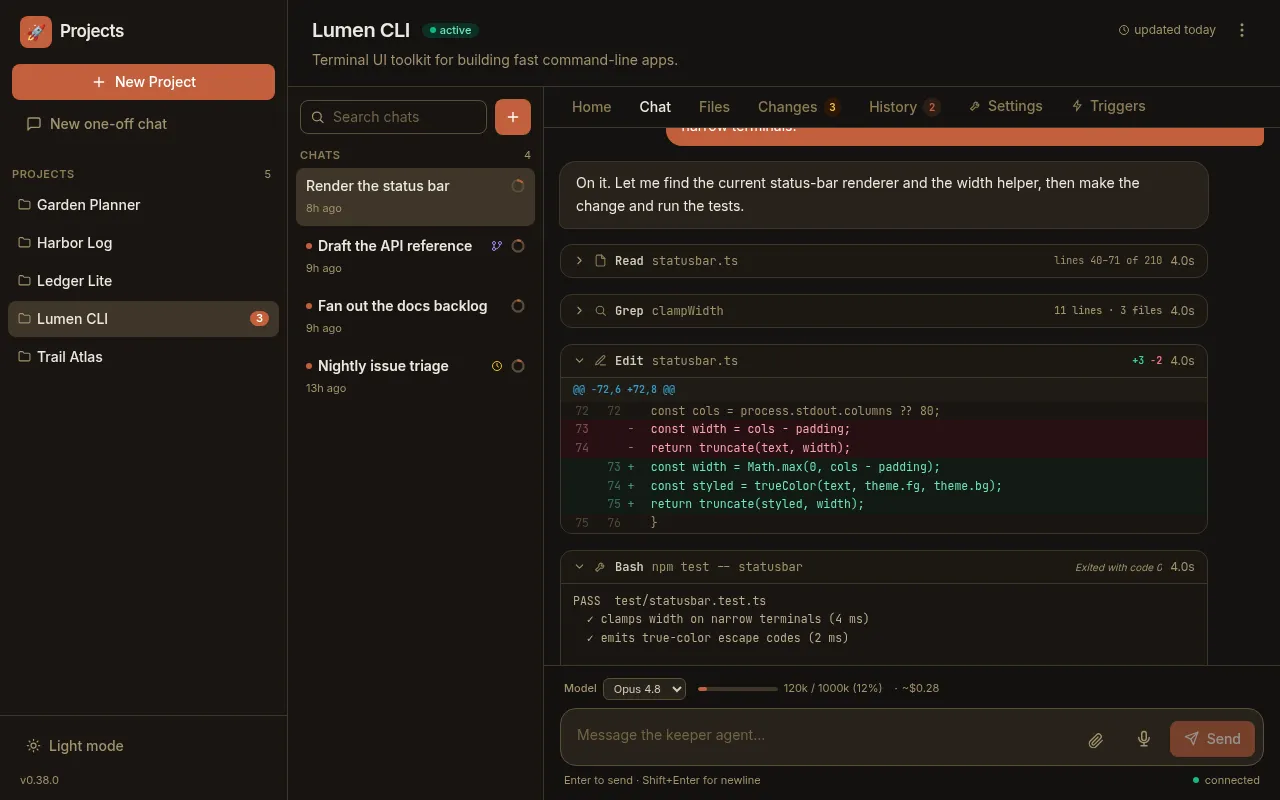Select the Lumen CLI project
The image size is (1280, 800).
click(143, 319)
